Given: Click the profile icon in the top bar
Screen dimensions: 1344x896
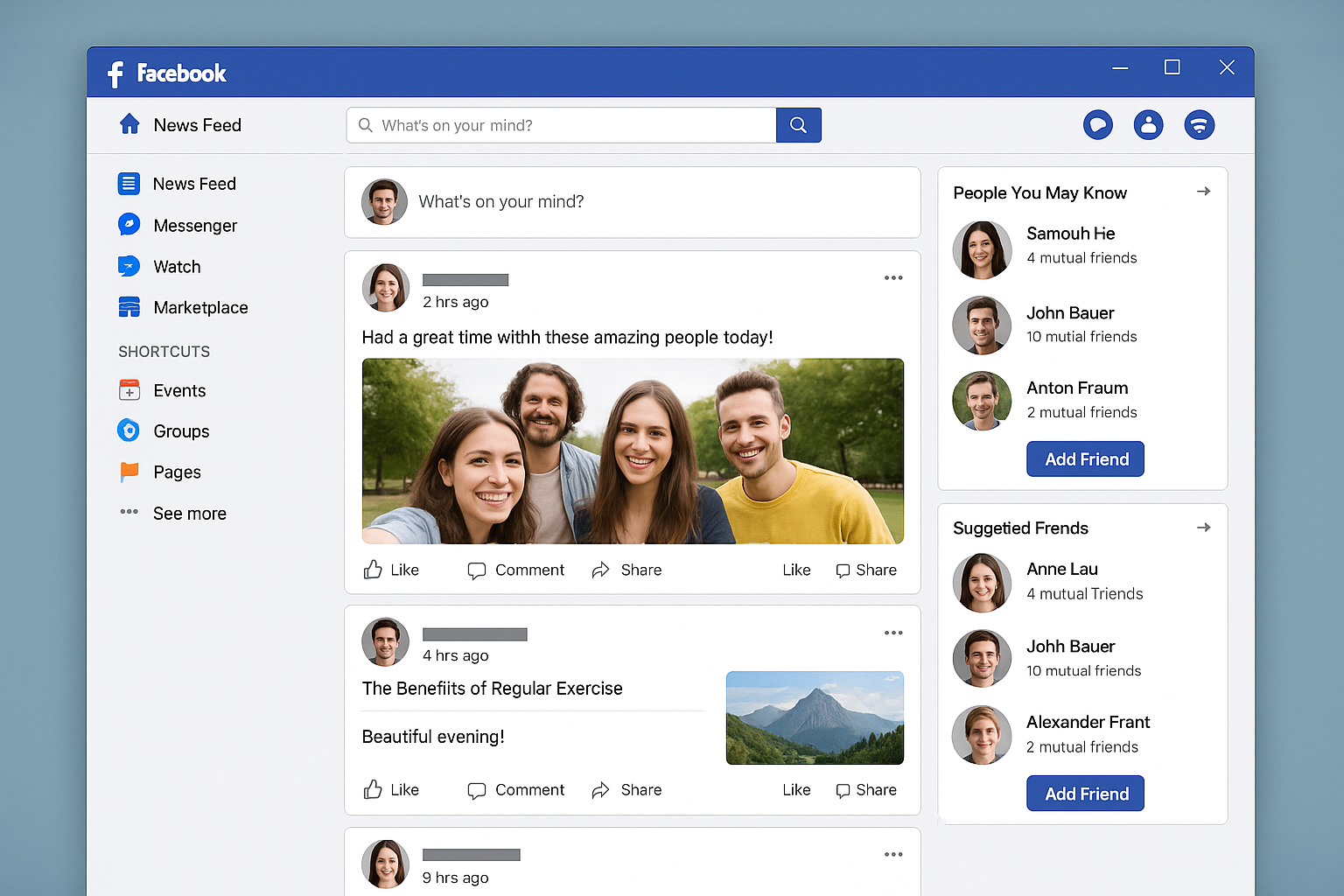Looking at the screenshot, I should [1149, 124].
